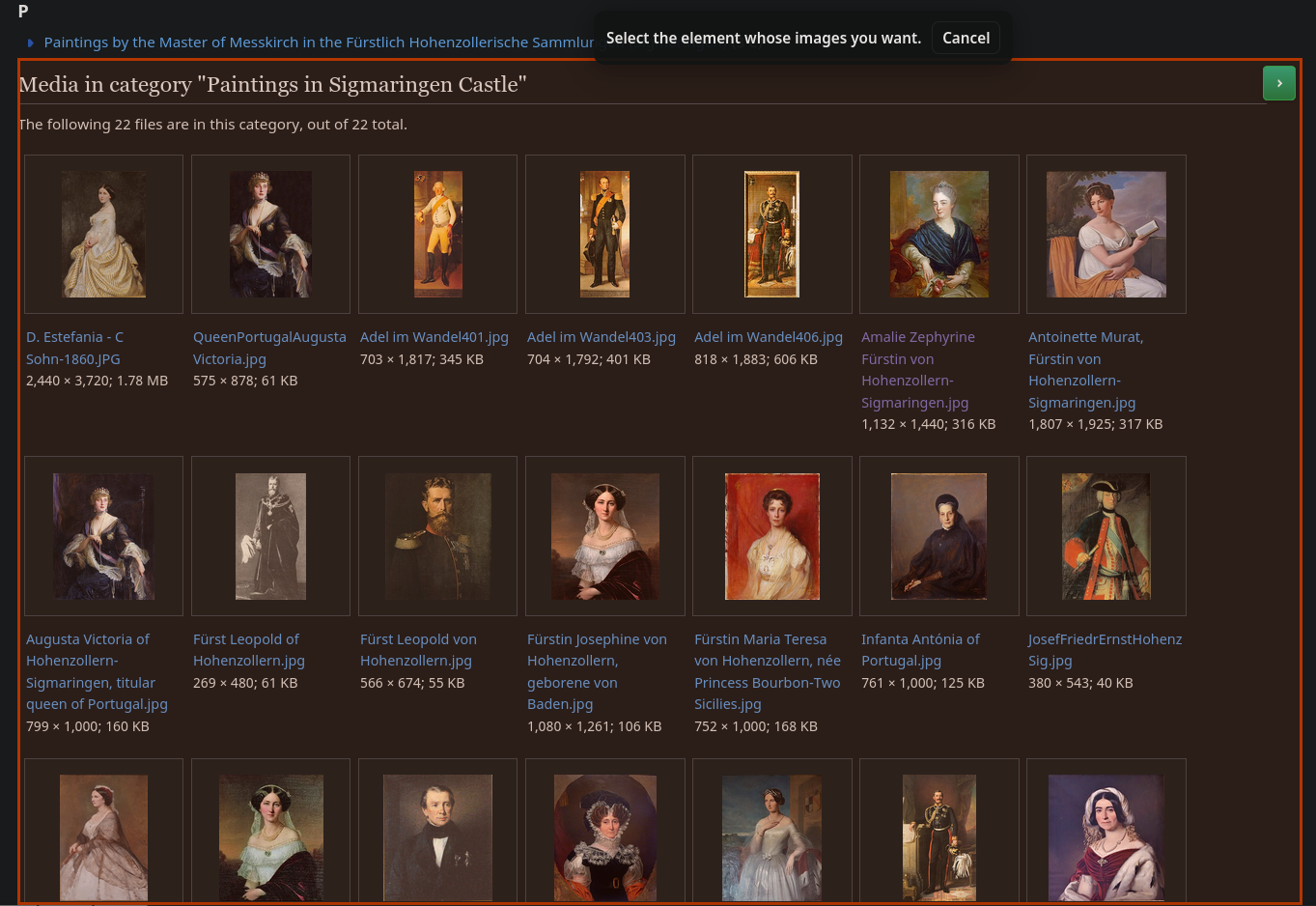1316x906 pixels.
Task: Select the Fürstin Maria Teresa portrait thumbnail
Action: (x=772, y=536)
